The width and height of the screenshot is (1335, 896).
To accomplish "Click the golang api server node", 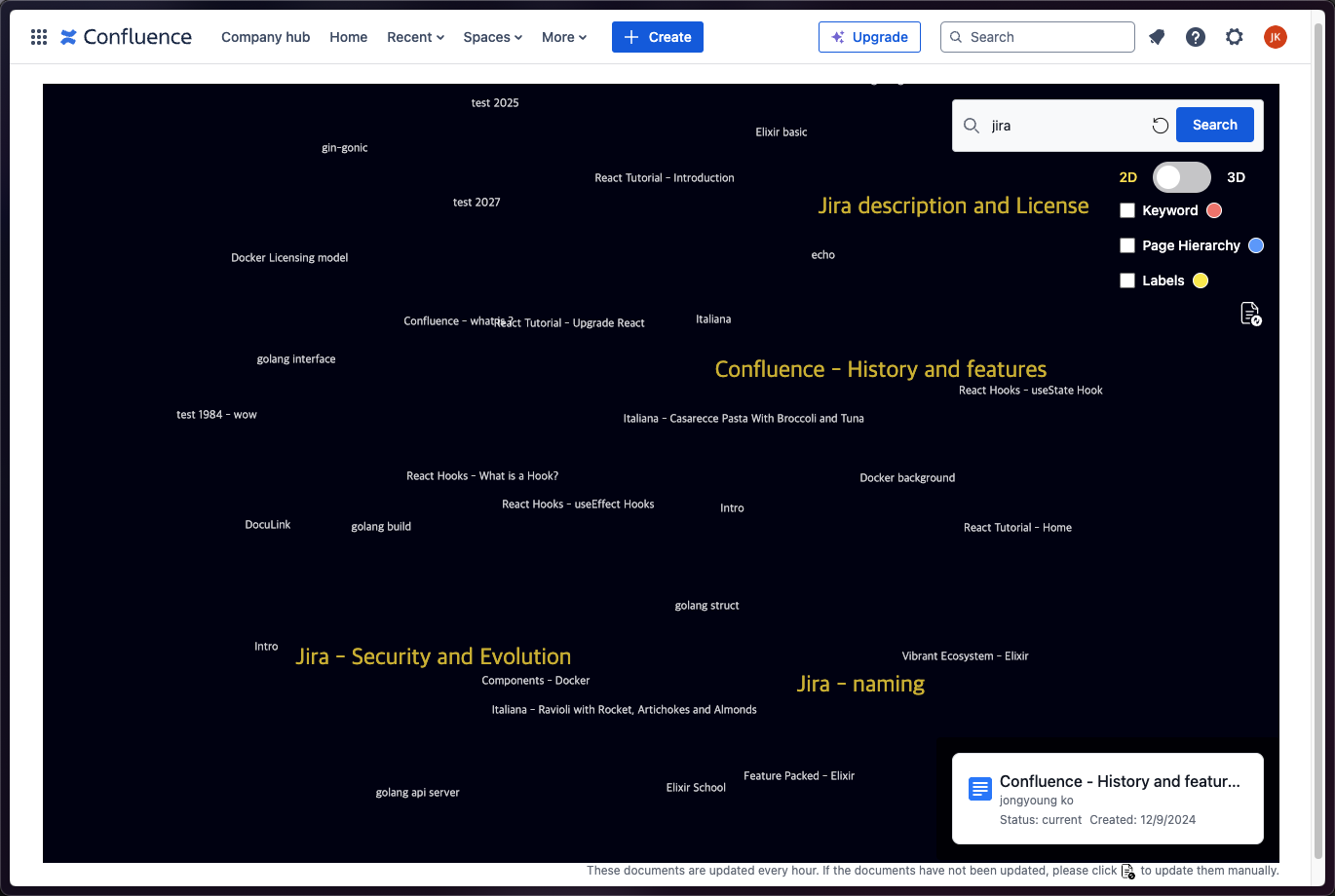I will tap(417, 792).
